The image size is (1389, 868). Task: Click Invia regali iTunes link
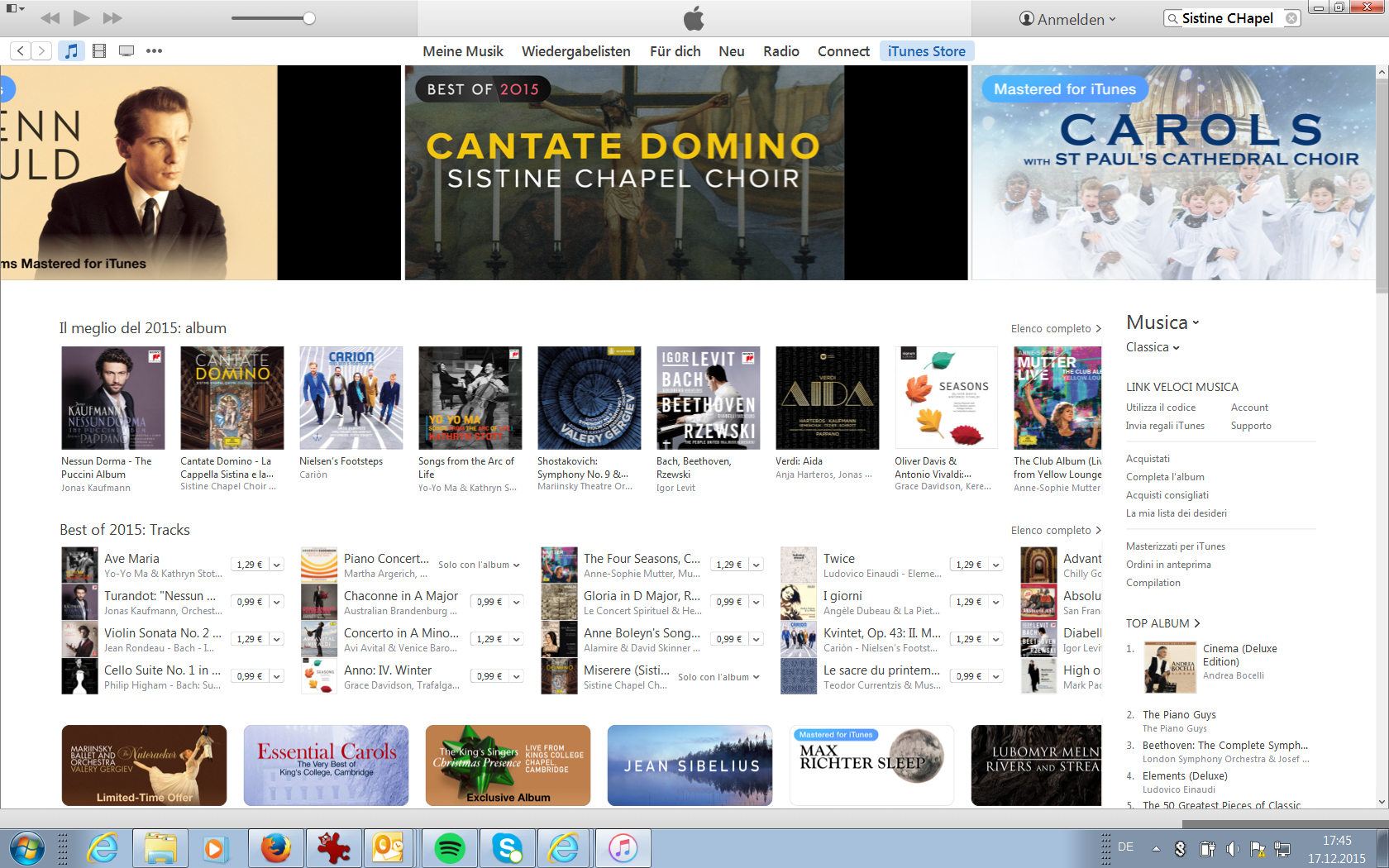pos(1165,426)
